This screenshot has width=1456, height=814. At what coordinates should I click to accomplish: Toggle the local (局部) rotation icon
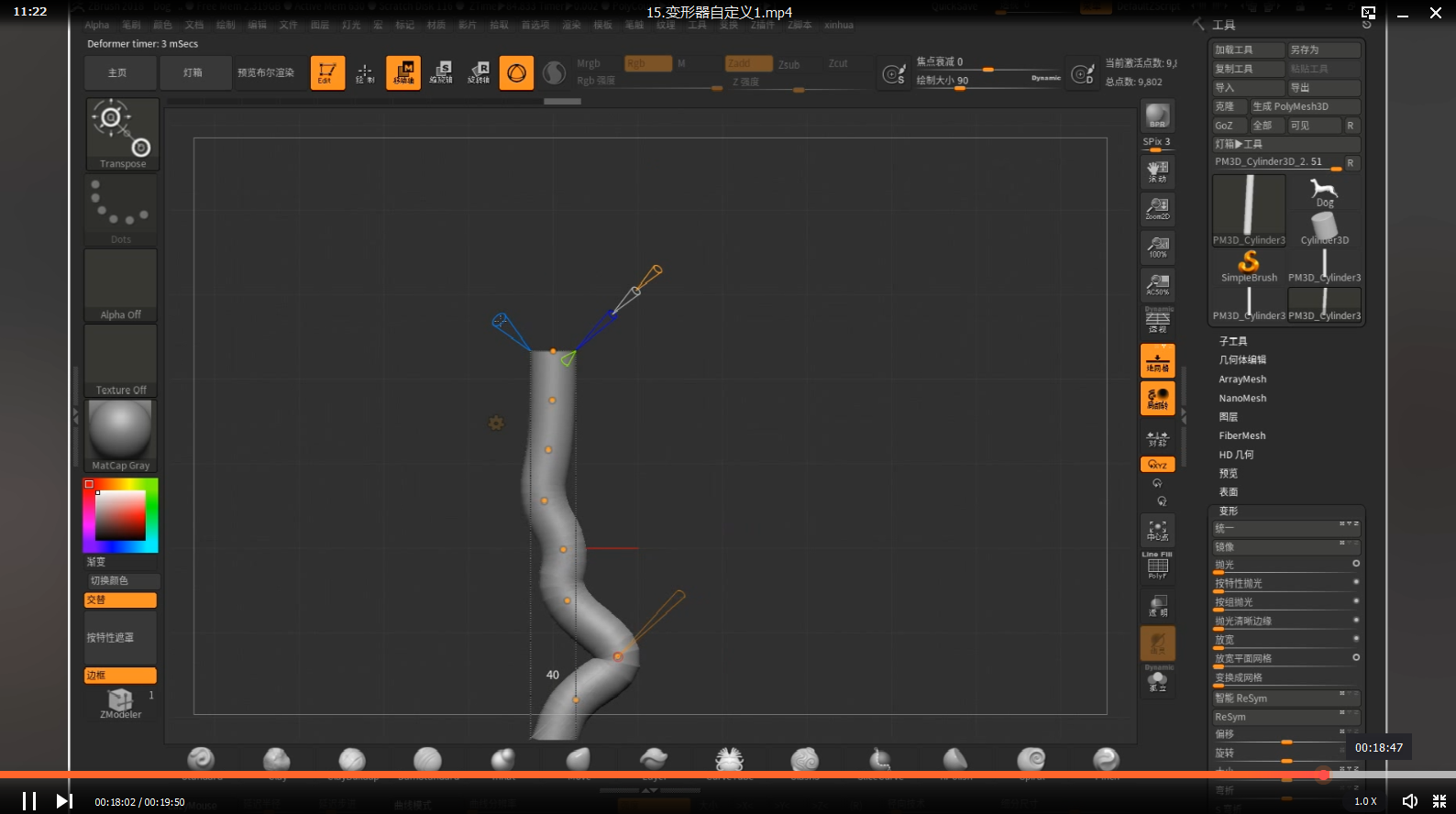point(1157,398)
